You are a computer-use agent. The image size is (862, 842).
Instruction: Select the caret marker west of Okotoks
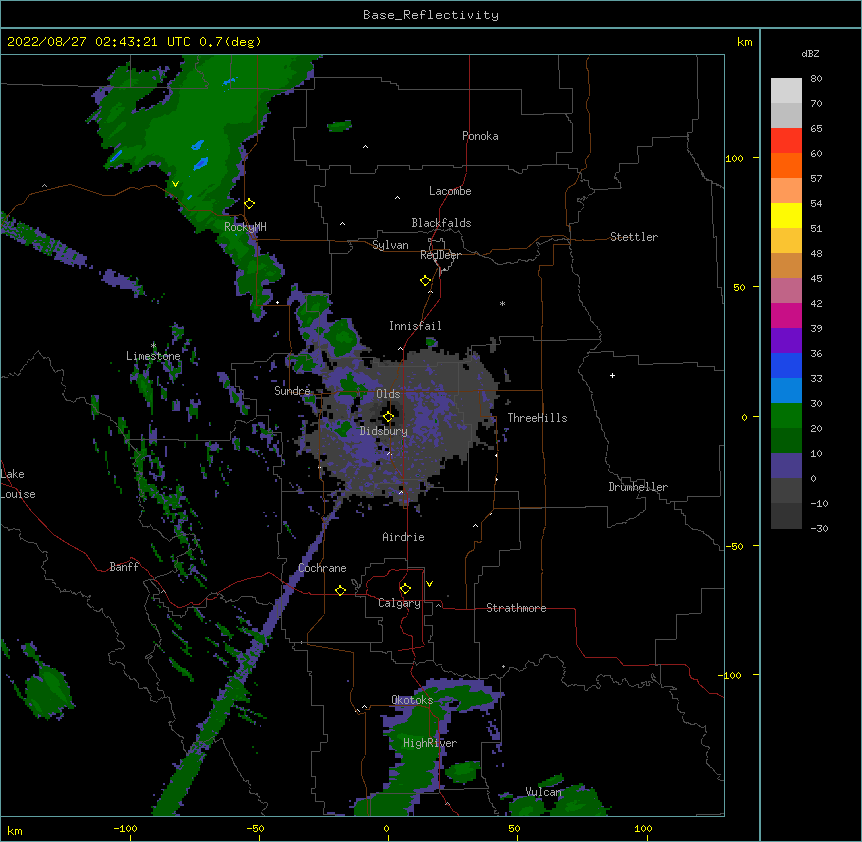click(364, 707)
